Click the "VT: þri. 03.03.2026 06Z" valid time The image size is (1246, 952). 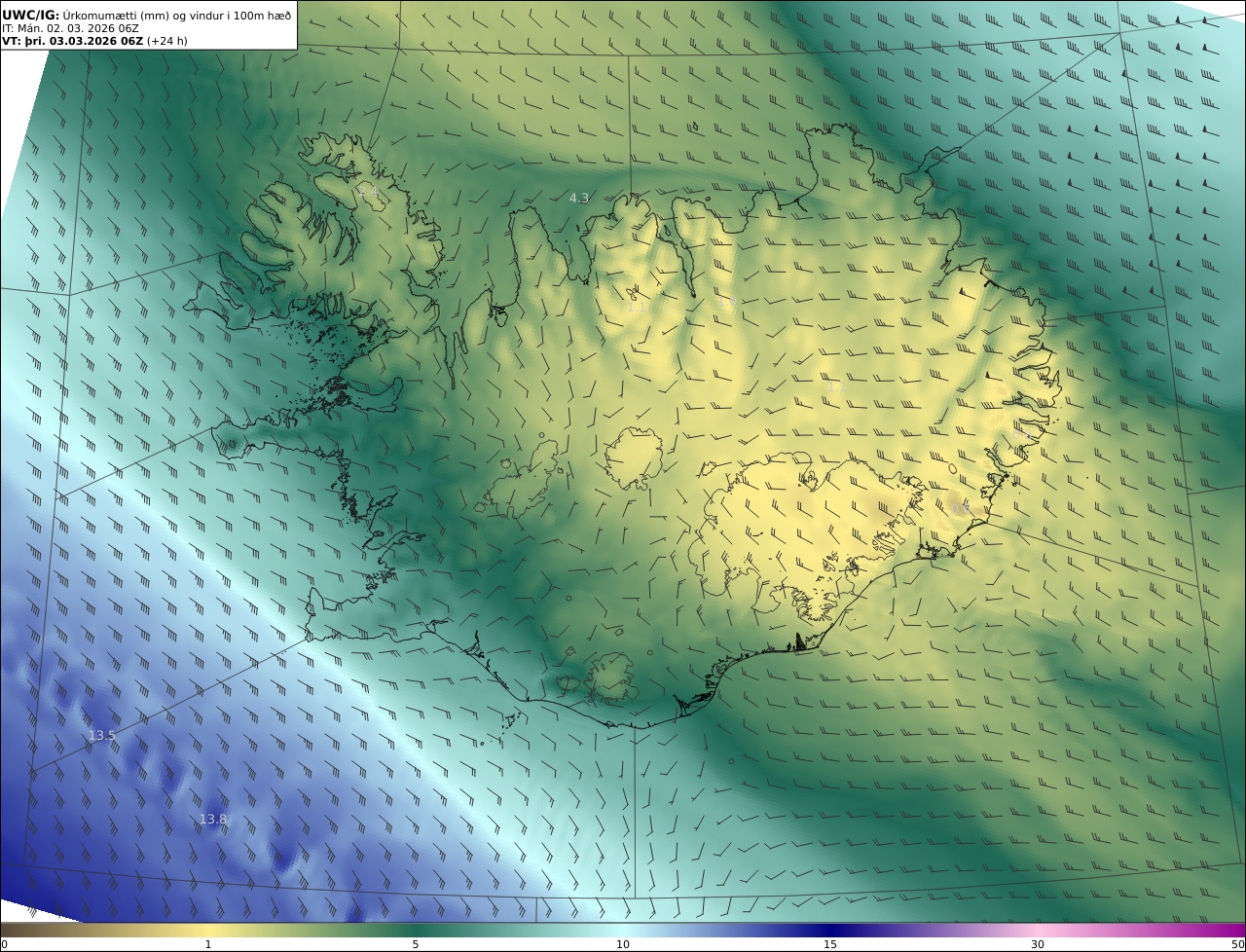[72, 41]
